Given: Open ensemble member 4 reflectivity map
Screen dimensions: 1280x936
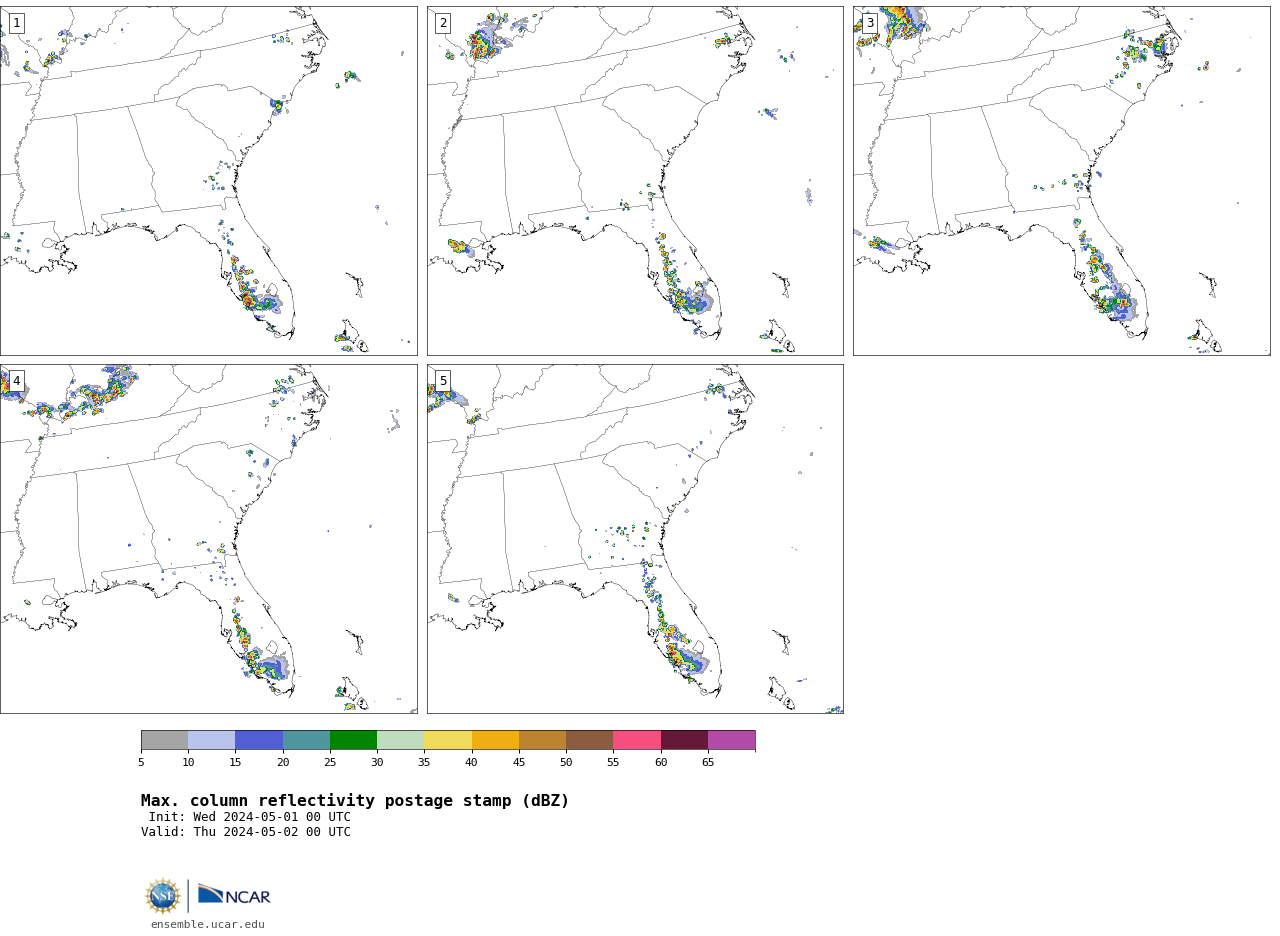Looking at the screenshot, I should tap(208, 539).
